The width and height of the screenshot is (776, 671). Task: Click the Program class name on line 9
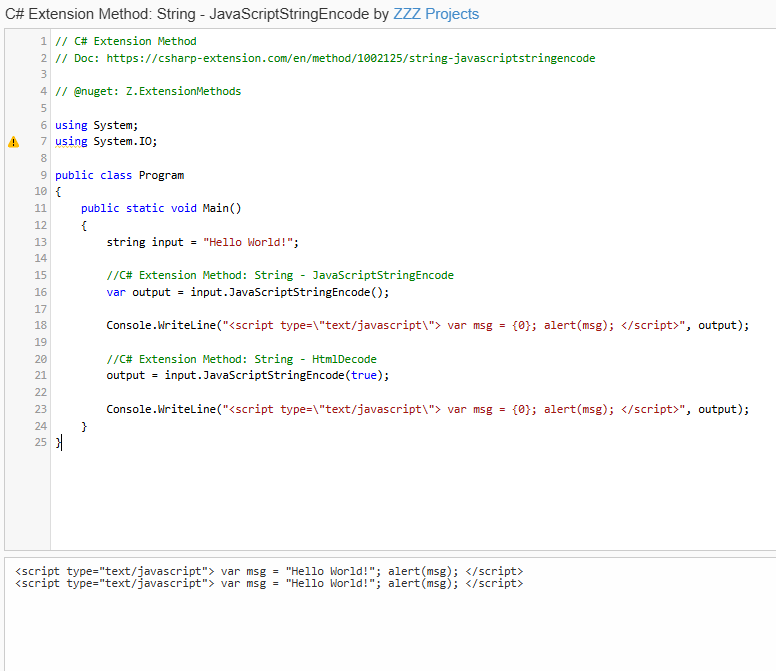pyautogui.click(x=161, y=175)
